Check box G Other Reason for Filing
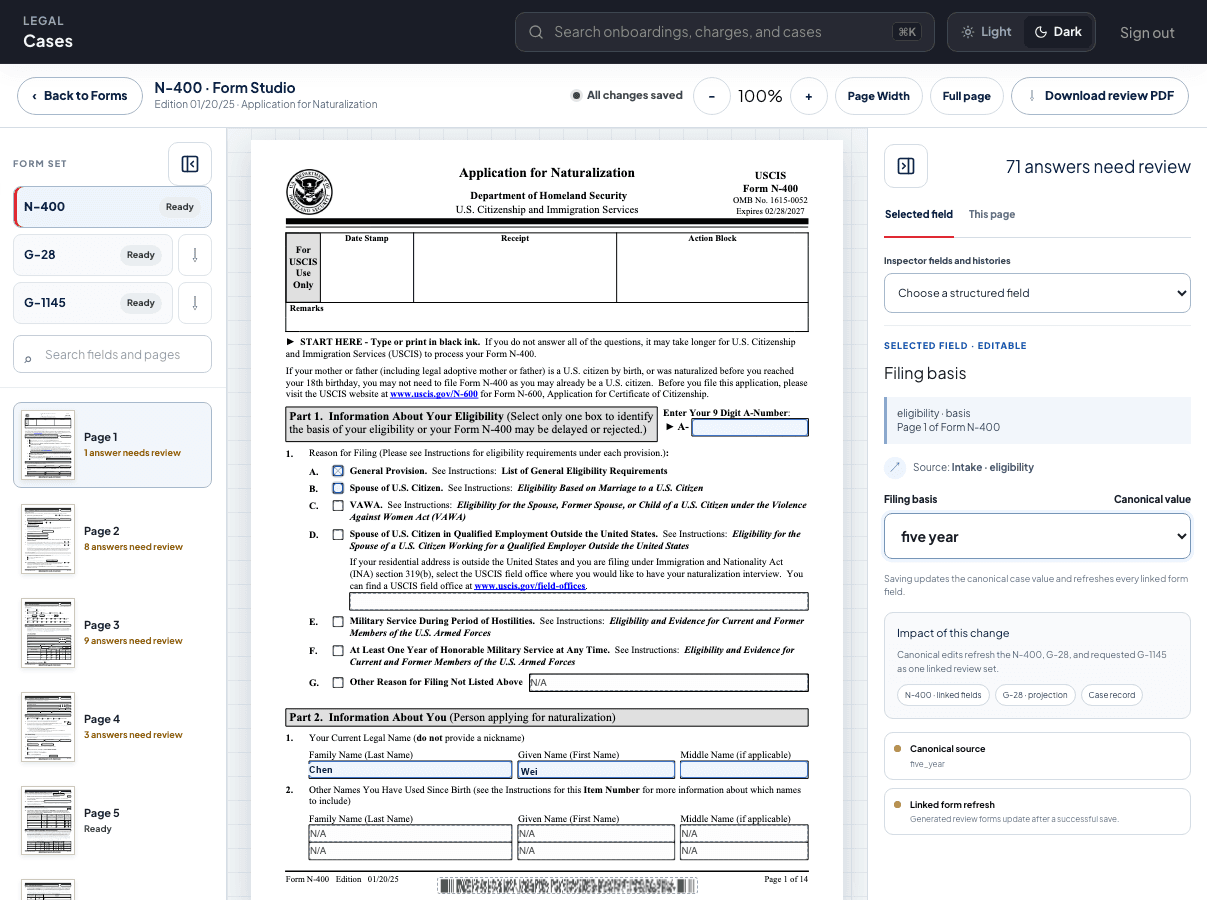 338,683
